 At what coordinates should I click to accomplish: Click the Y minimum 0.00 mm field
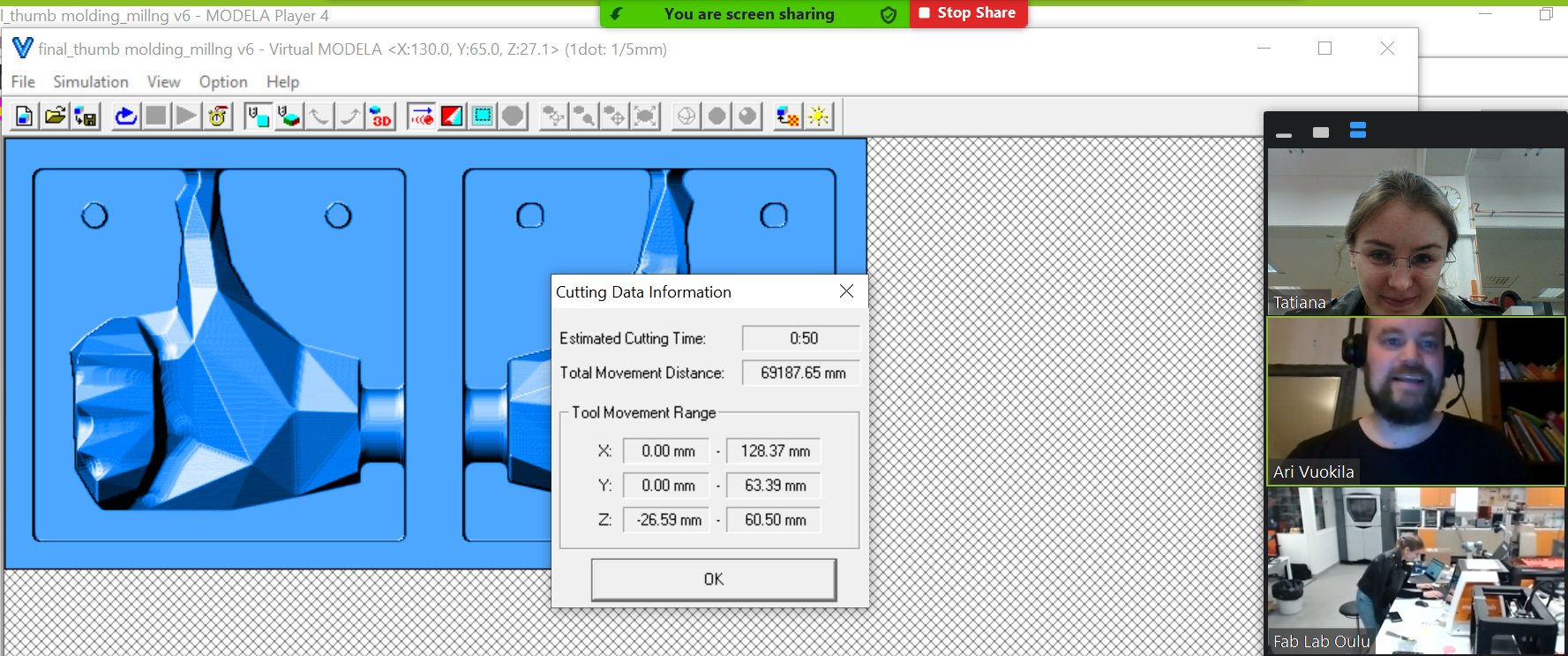click(666, 486)
